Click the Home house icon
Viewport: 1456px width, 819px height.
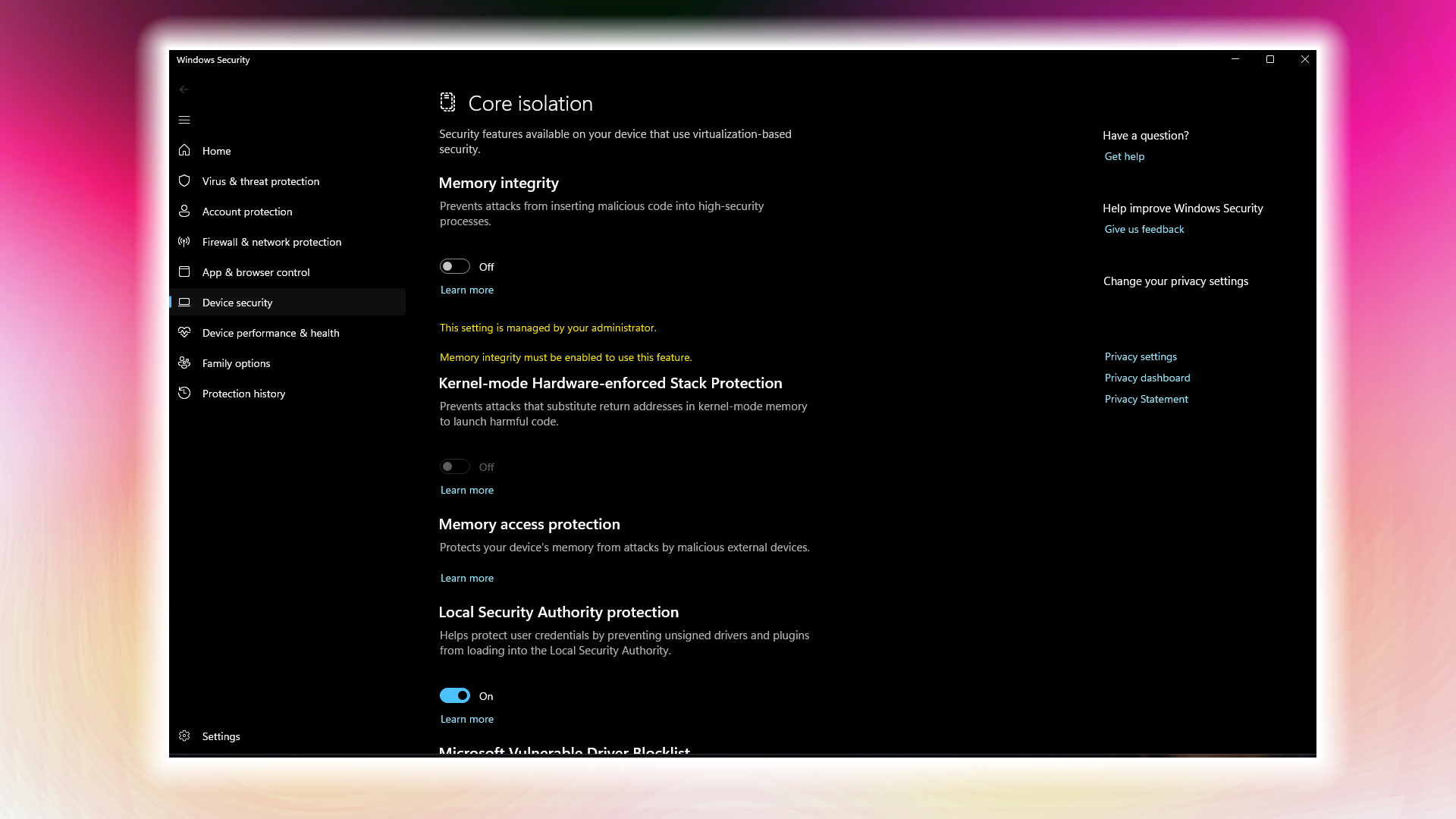(x=184, y=150)
